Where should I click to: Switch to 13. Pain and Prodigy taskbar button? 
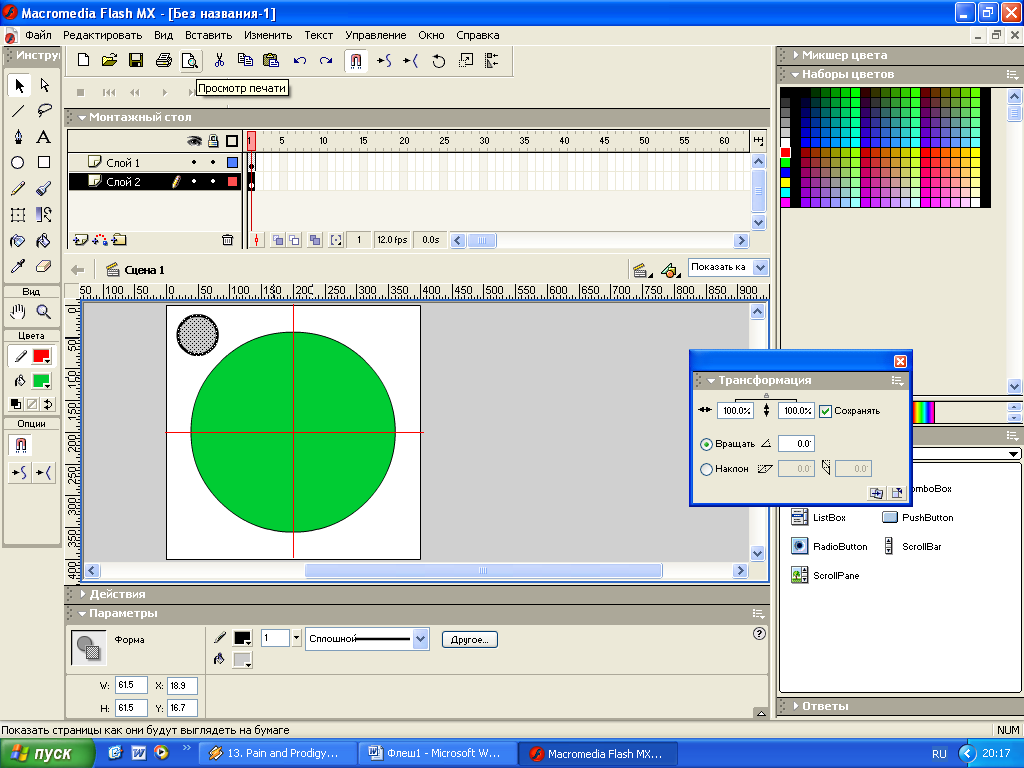(278, 753)
